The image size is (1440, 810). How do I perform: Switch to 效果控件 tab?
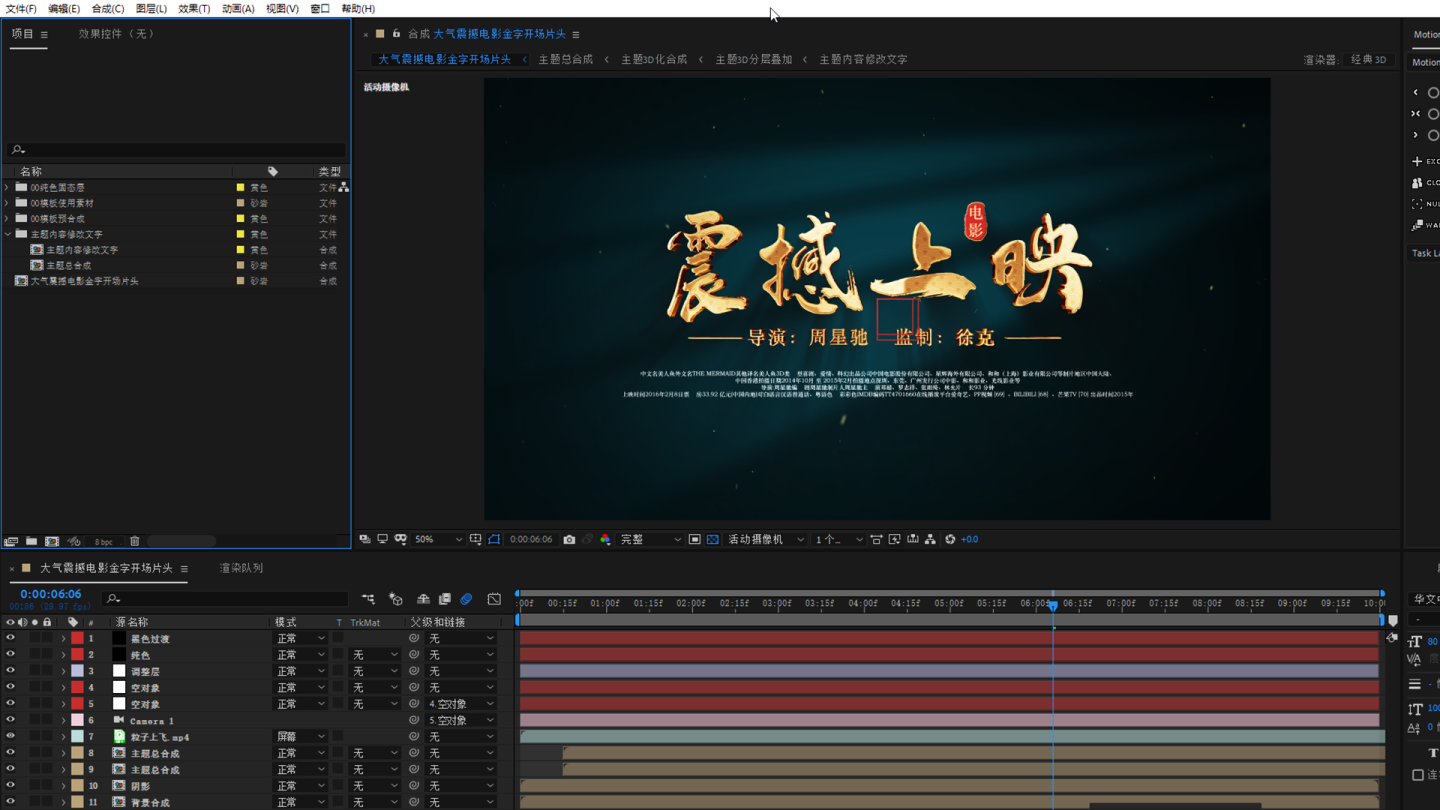tap(116, 34)
